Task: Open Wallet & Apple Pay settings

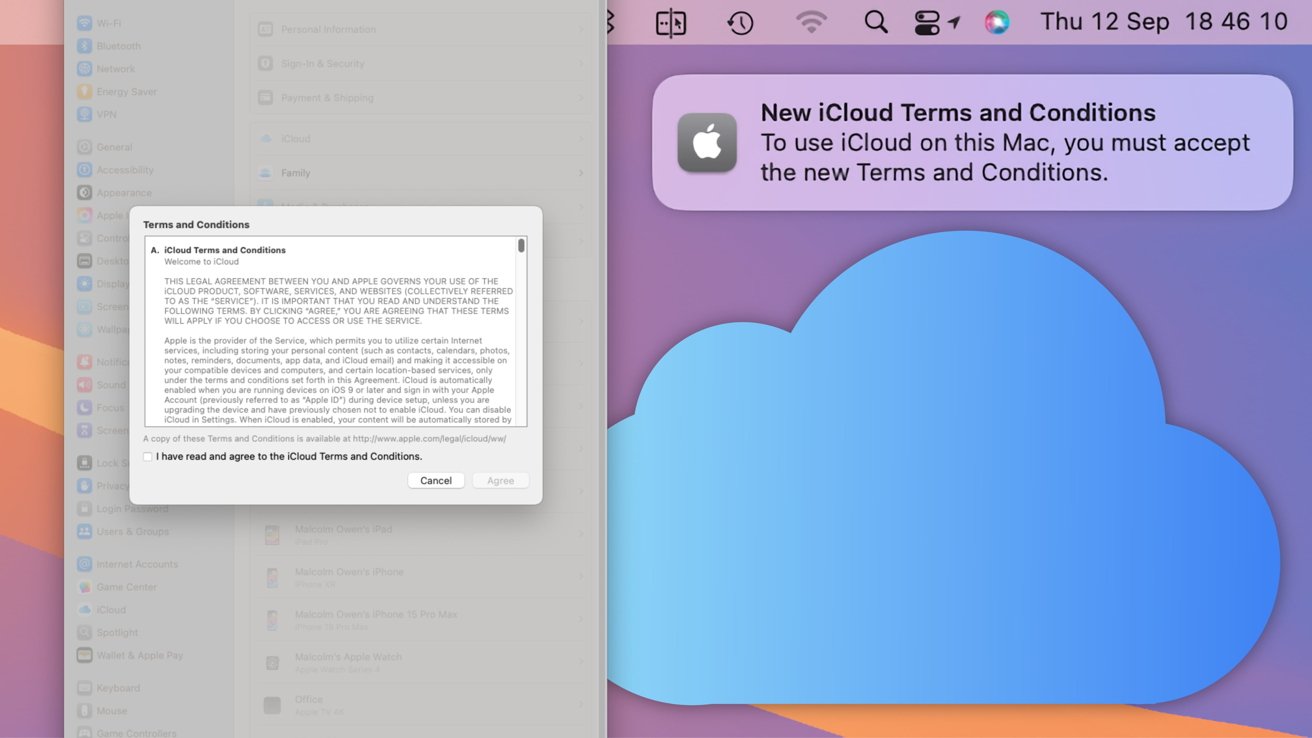Action: (x=130, y=656)
